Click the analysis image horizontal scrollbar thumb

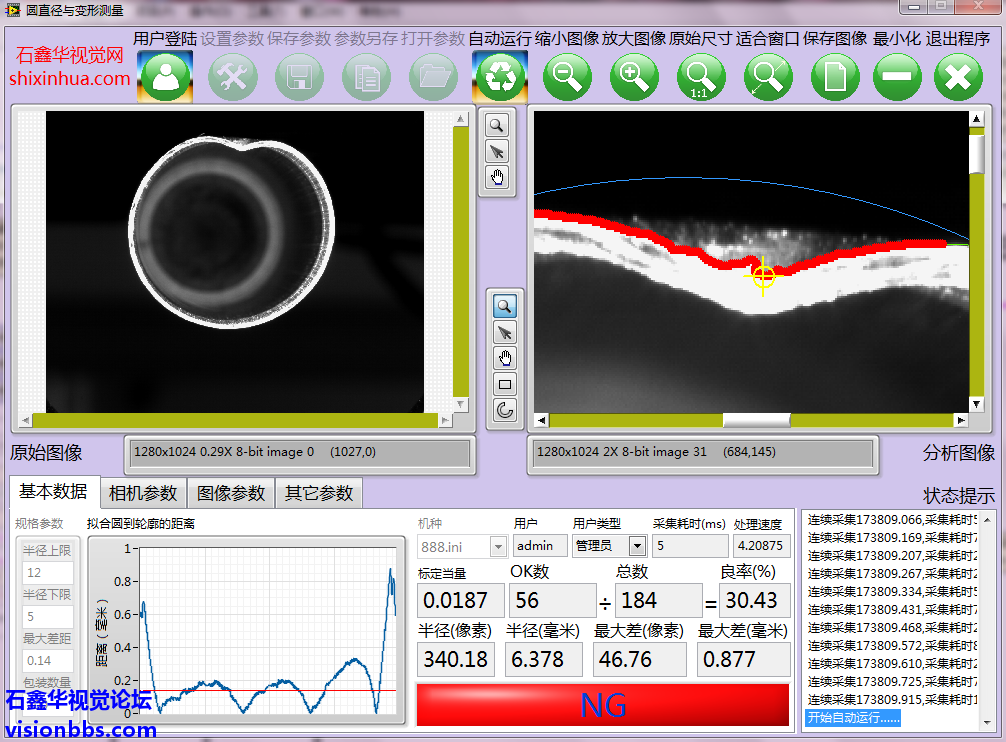tap(756, 420)
